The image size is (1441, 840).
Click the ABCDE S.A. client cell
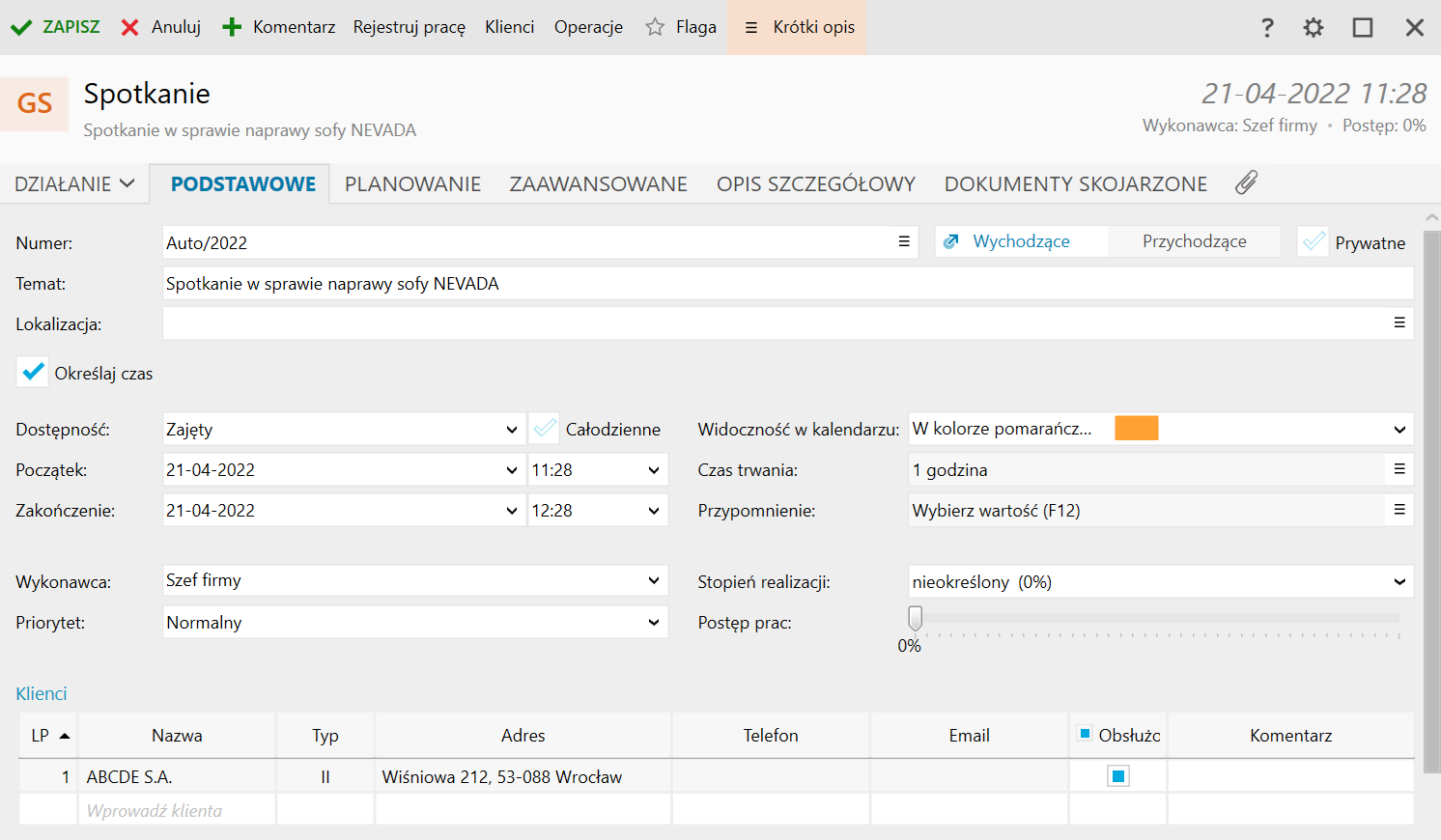(x=177, y=776)
